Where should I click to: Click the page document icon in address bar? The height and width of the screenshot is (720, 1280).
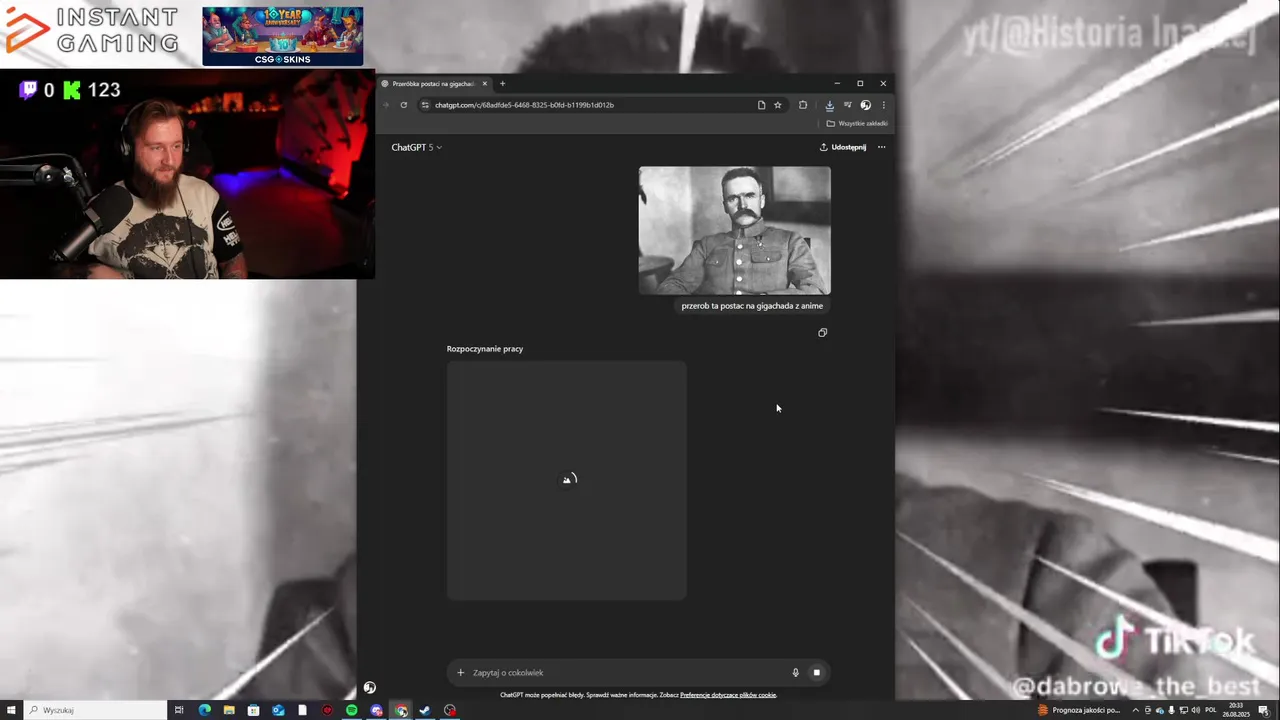761,105
